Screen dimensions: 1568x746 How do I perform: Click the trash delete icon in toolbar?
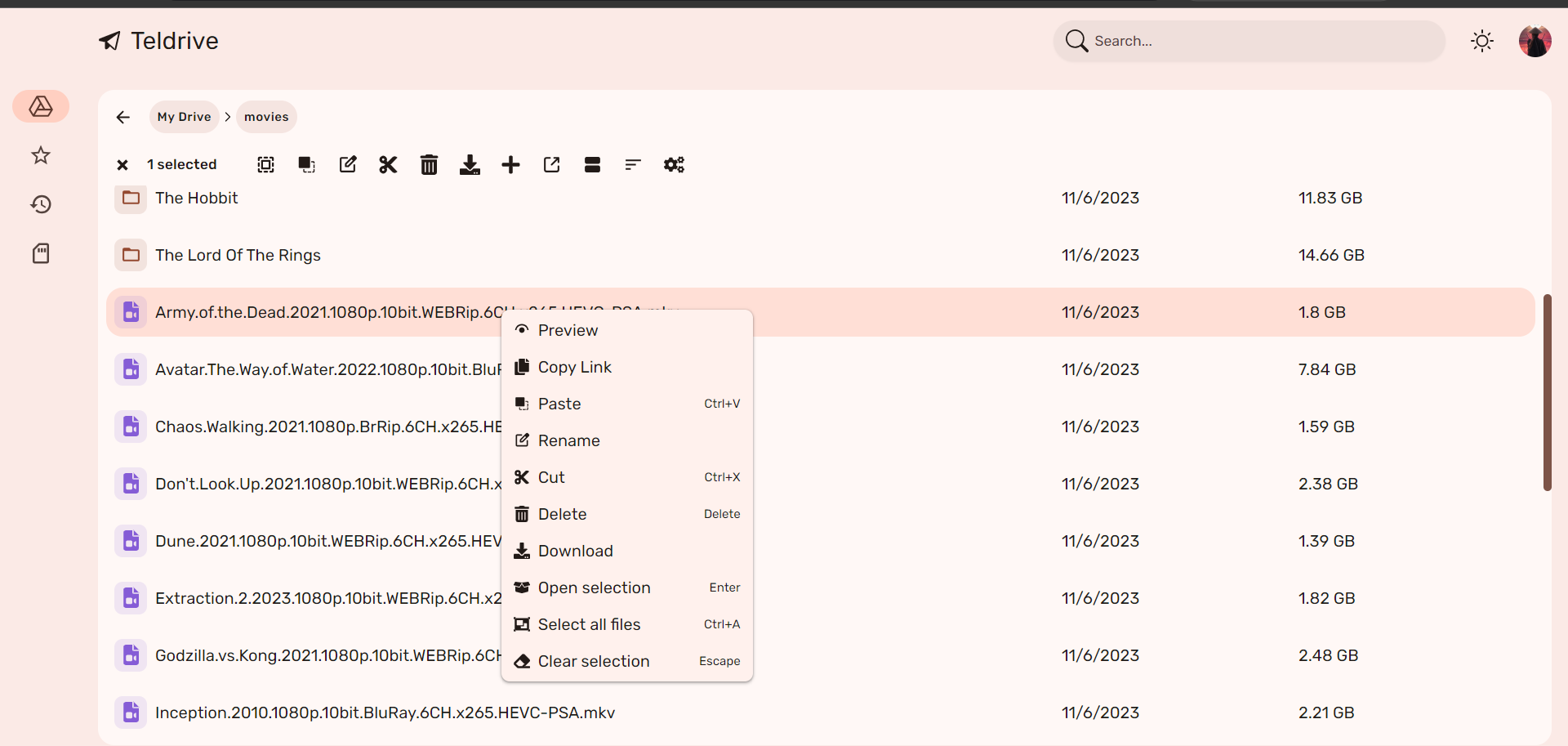coord(429,165)
